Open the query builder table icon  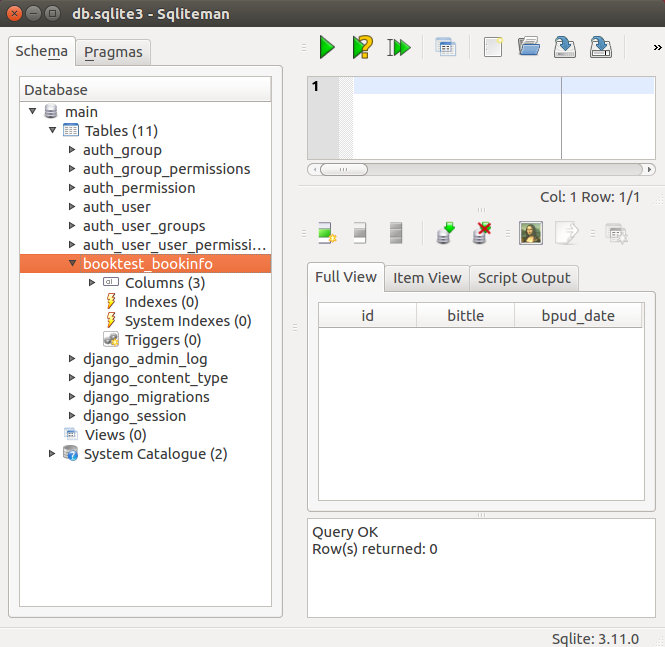point(446,47)
